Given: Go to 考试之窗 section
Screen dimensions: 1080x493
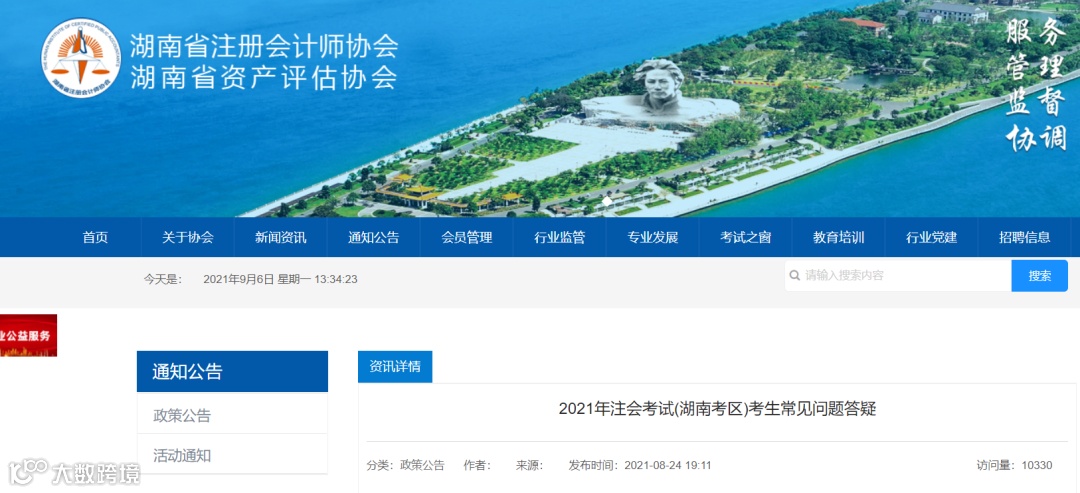Looking at the screenshot, I should point(746,238).
